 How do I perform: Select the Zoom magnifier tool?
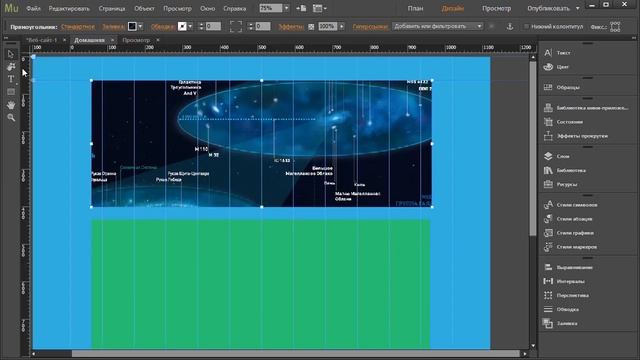click(11, 118)
